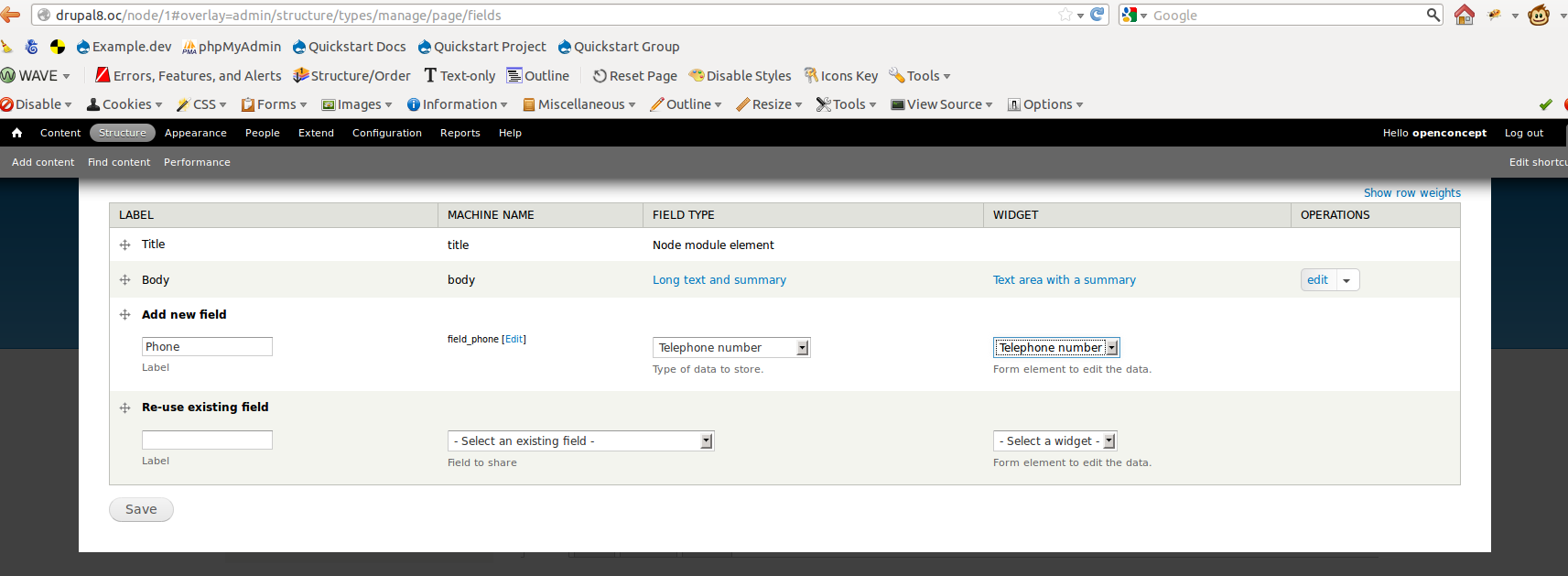This screenshot has height=576, width=1568.
Task: Open Web Developer CSS menu
Action: pos(201,104)
